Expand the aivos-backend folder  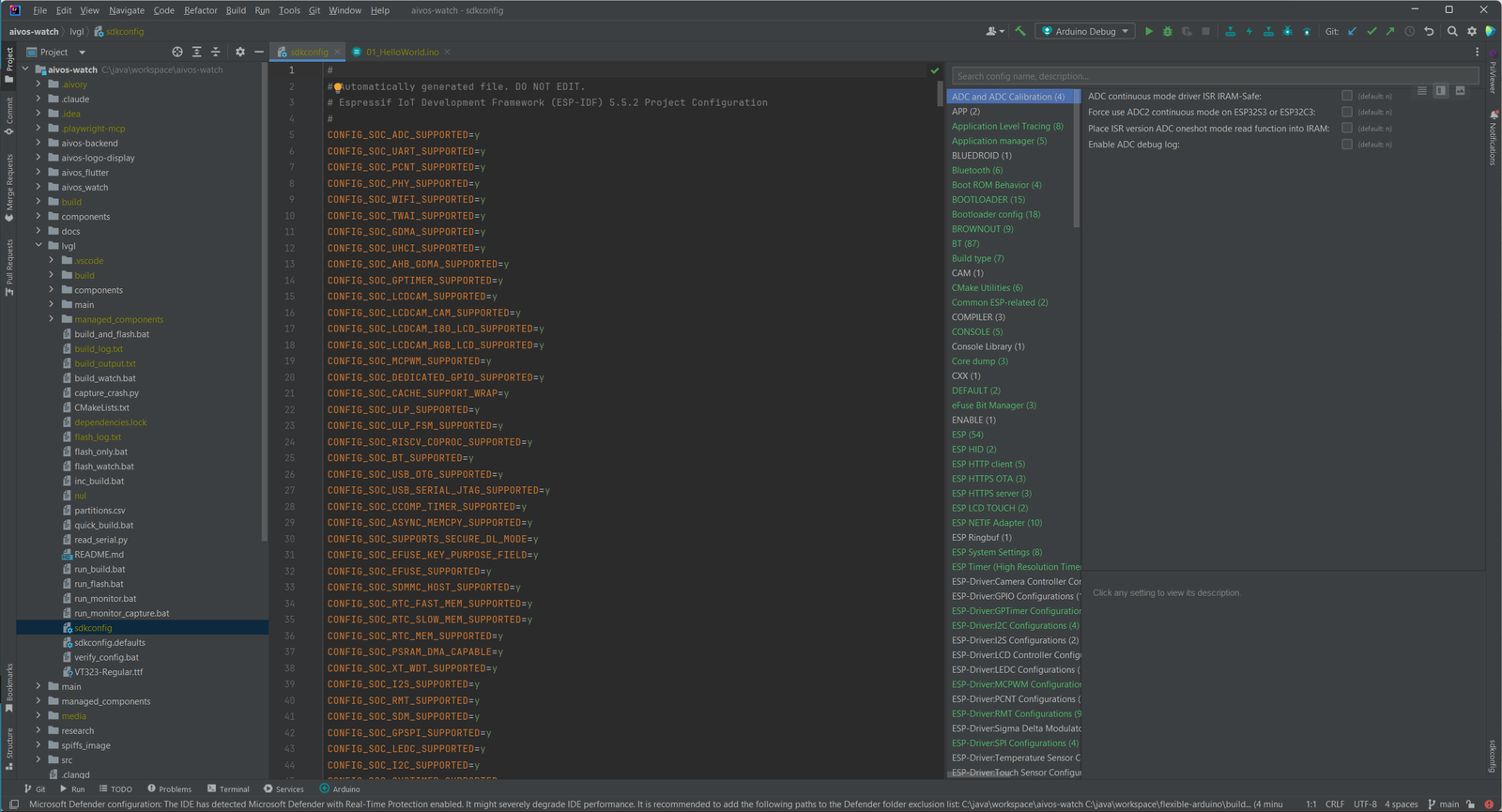[38, 143]
